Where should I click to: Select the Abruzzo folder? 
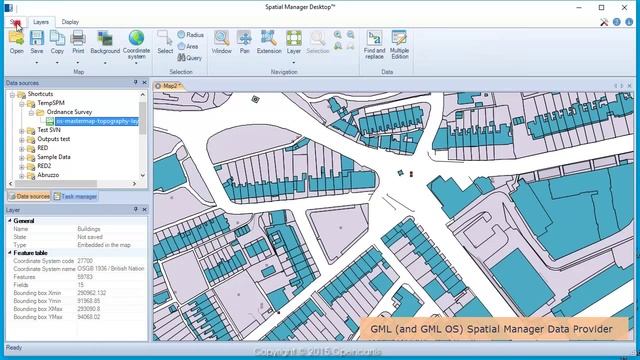click(48, 175)
